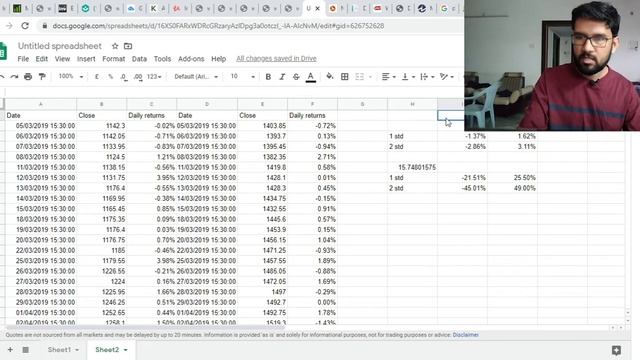Image resolution: width=640 pixels, height=360 pixels.
Task: Switch to Sheet1 tab
Action: (59, 350)
